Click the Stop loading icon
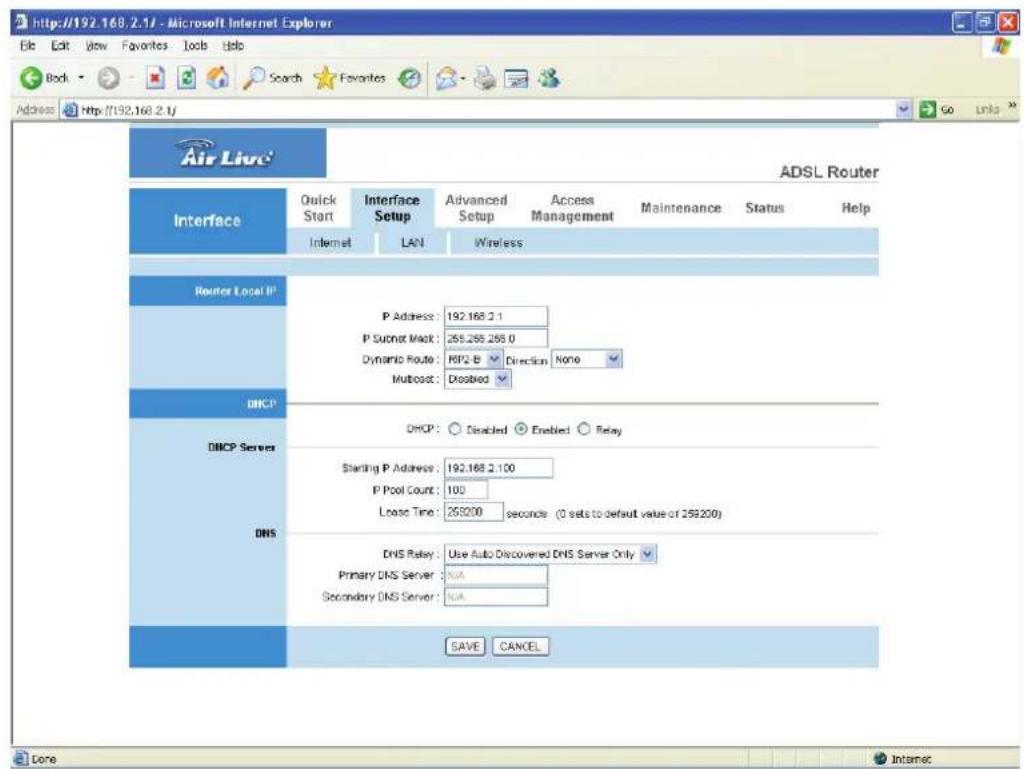This screenshot has width=1024, height=770. [x=155, y=78]
